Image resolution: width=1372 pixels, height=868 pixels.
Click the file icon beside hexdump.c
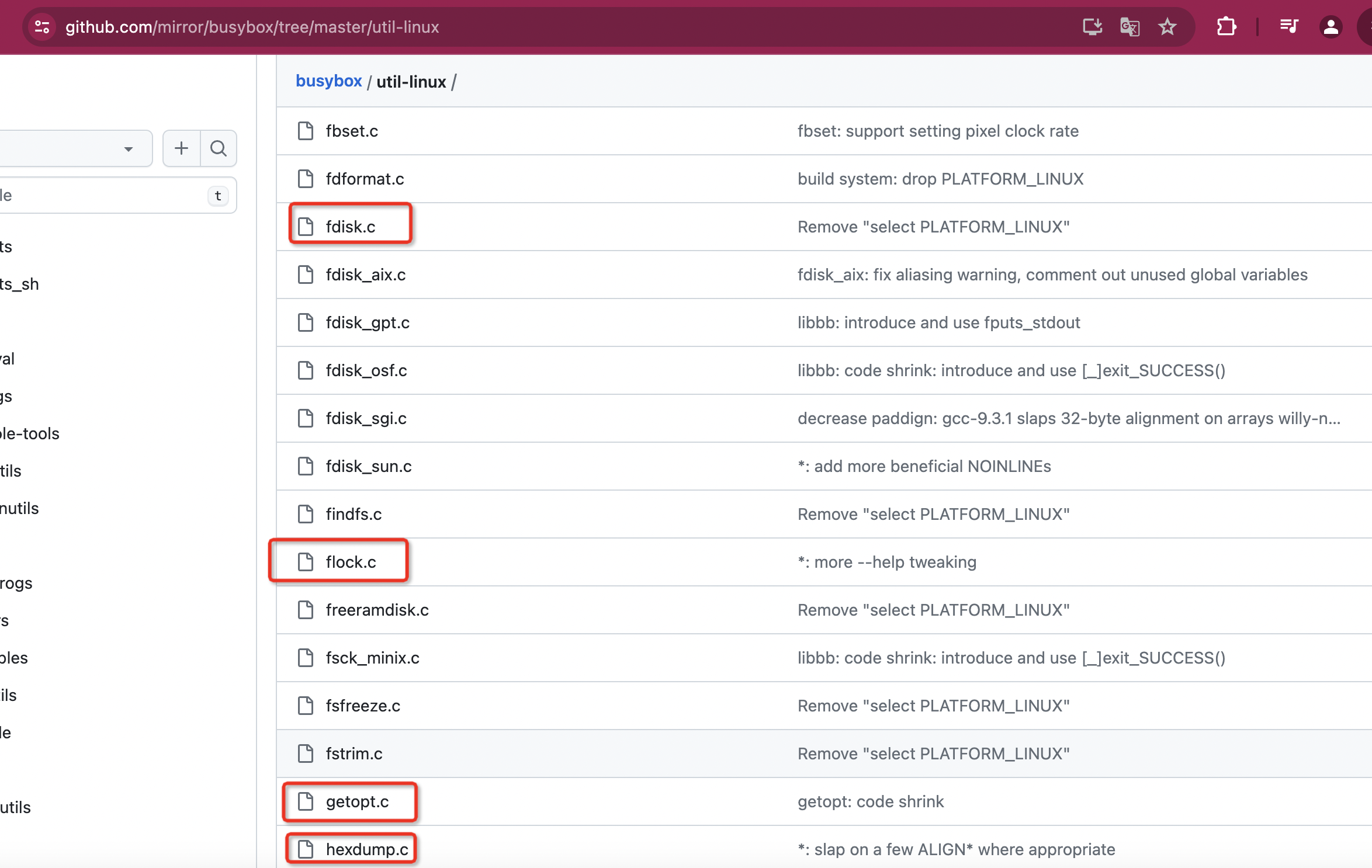[x=306, y=849]
